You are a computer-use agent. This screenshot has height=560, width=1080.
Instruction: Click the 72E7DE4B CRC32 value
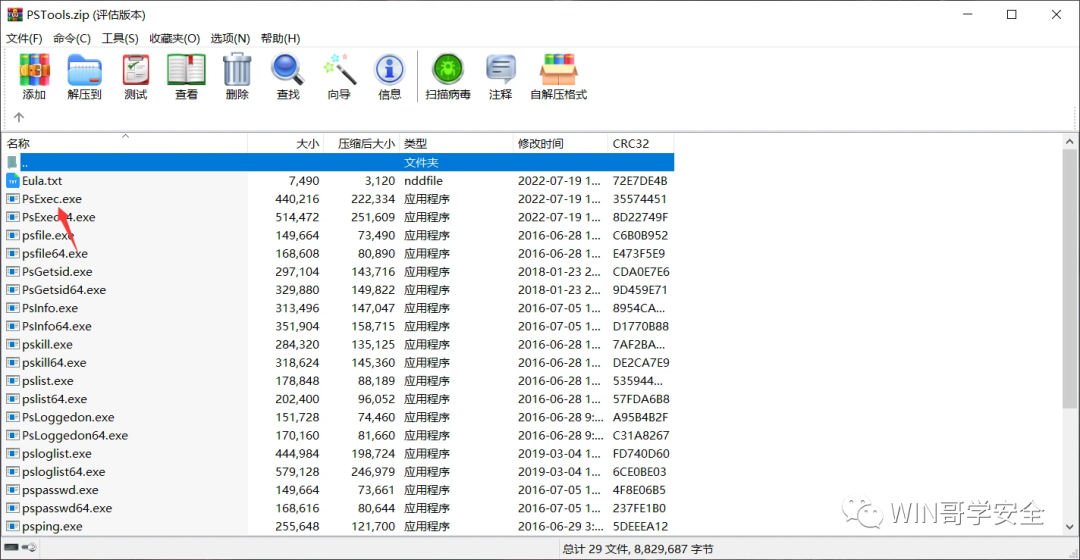click(x=640, y=181)
